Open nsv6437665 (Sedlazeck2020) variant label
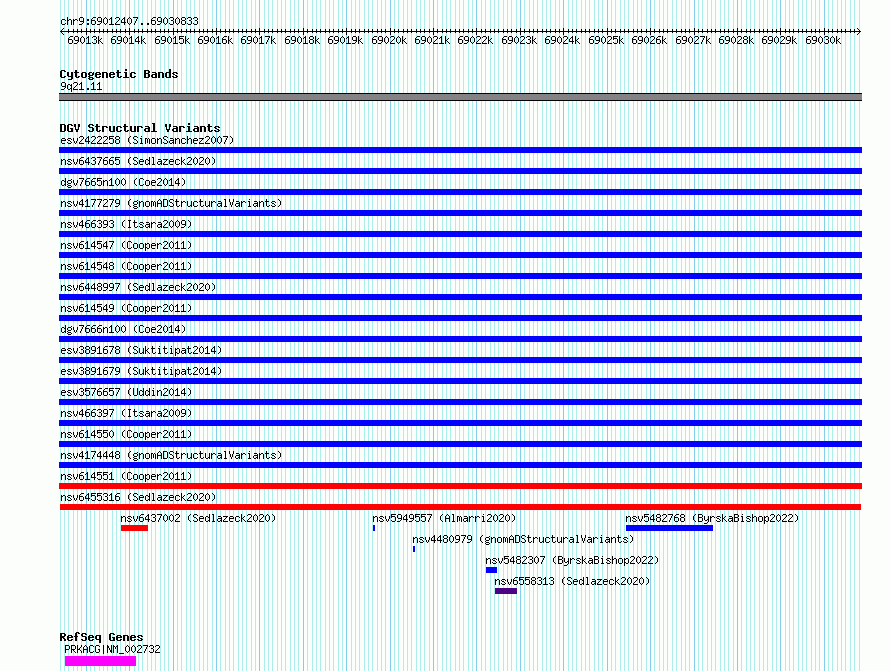Image resolution: width=890 pixels, height=671 pixels. [x=138, y=161]
